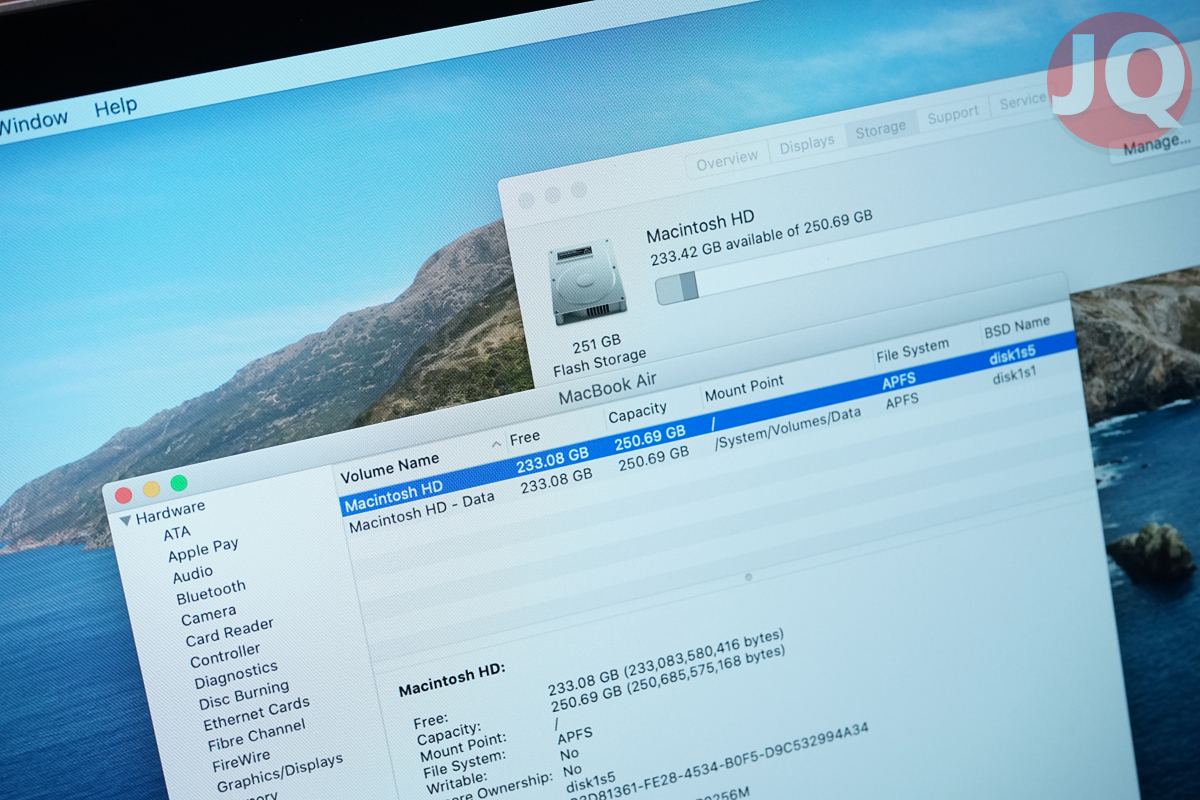Click the "251 GB" label under the drive
This screenshot has width=1200, height=800.
coord(597,344)
